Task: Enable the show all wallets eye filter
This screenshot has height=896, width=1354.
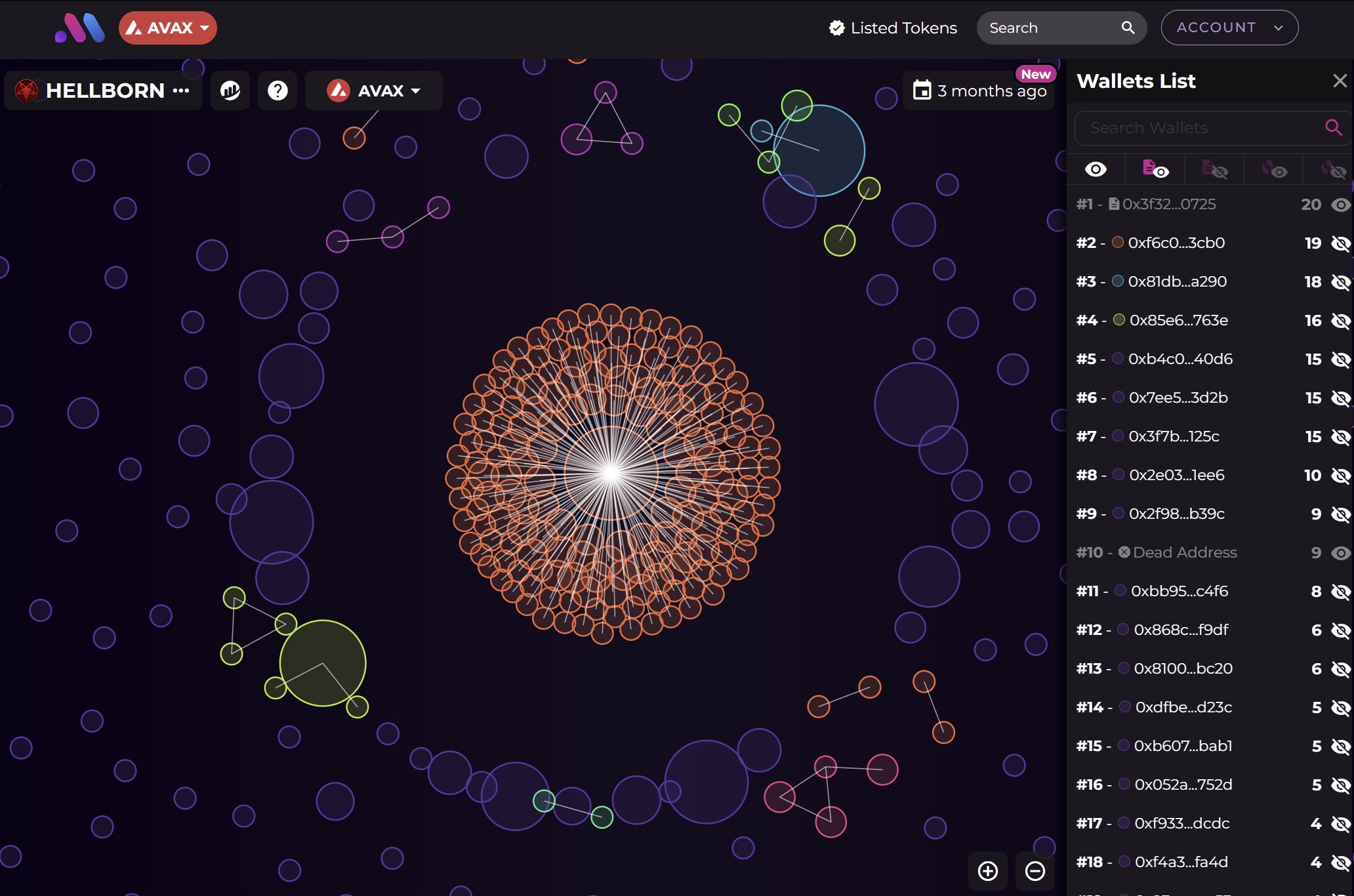Action: pyautogui.click(x=1098, y=169)
